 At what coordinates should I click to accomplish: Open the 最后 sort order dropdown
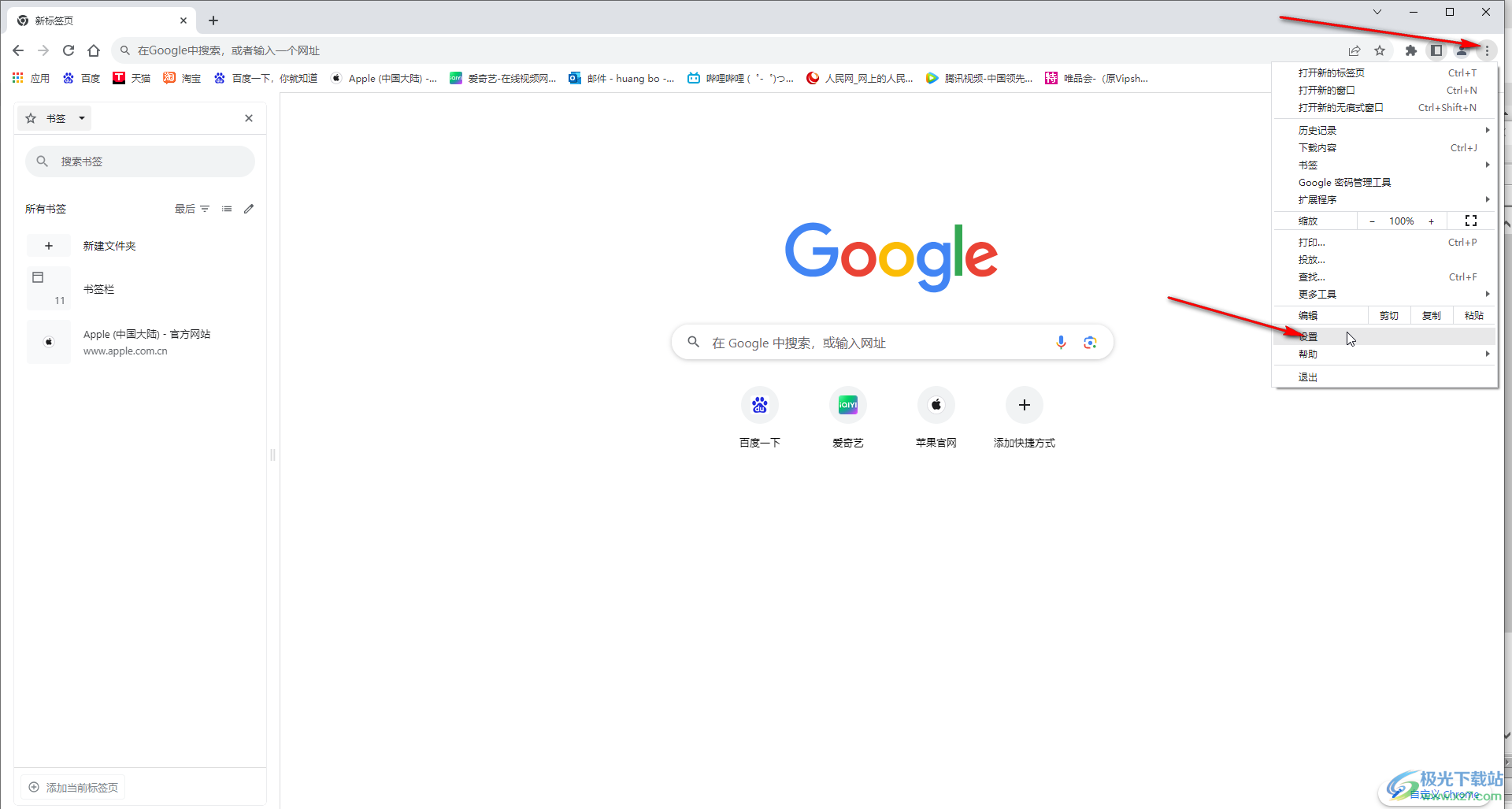[x=192, y=209]
